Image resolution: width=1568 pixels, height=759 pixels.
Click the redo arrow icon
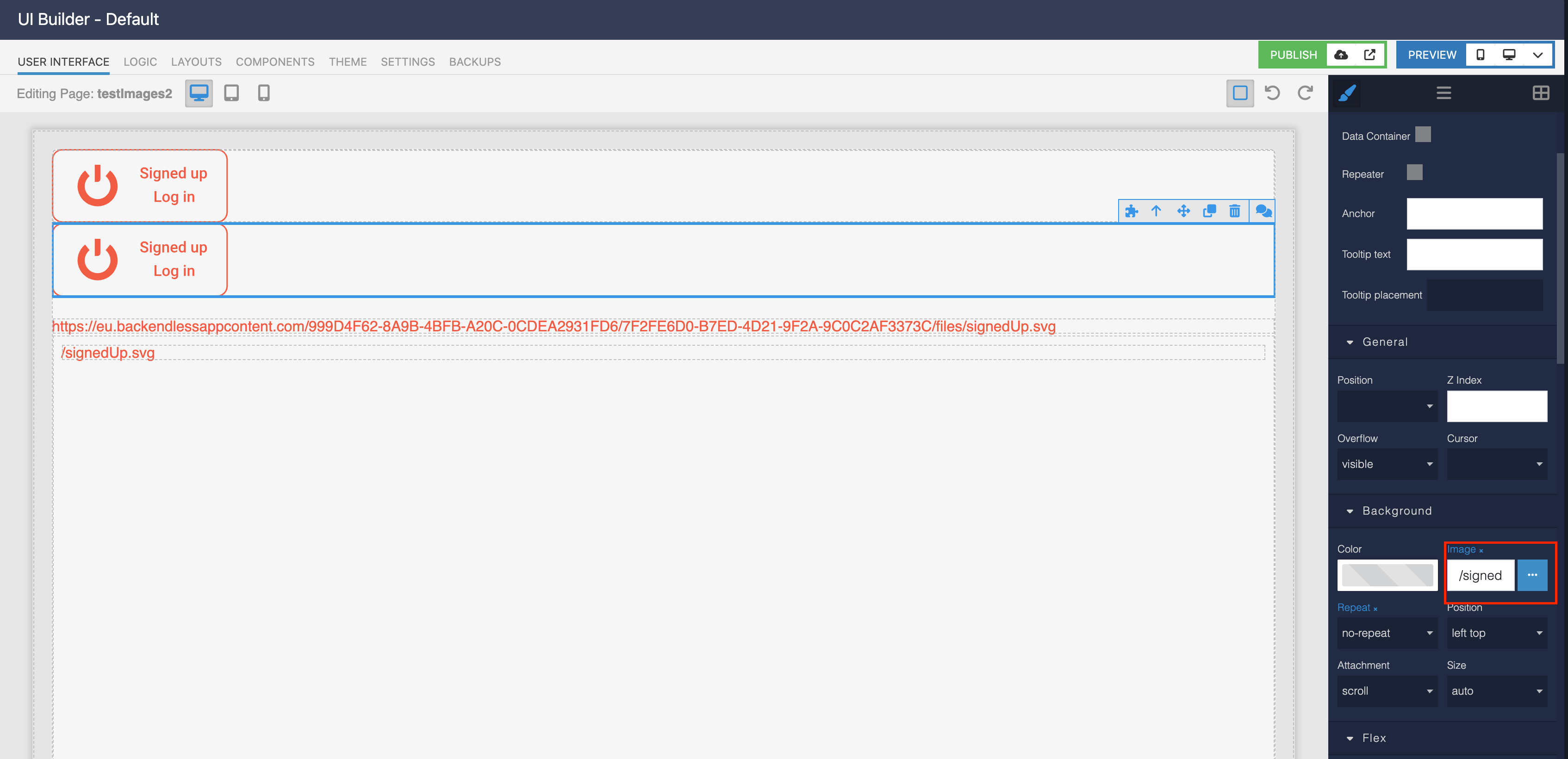1305,93
